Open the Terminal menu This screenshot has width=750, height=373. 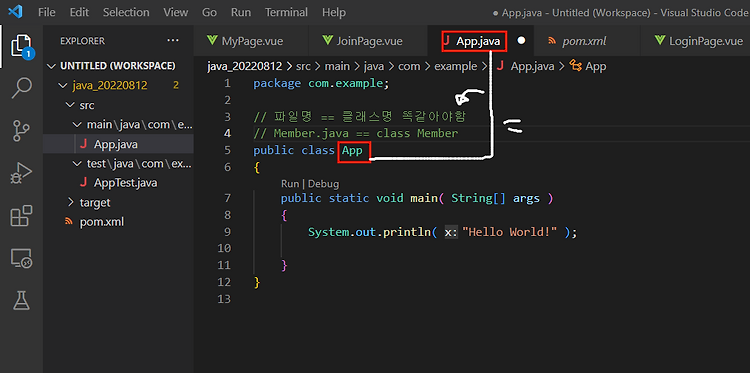pyautogui.click(x=286, y=12)
